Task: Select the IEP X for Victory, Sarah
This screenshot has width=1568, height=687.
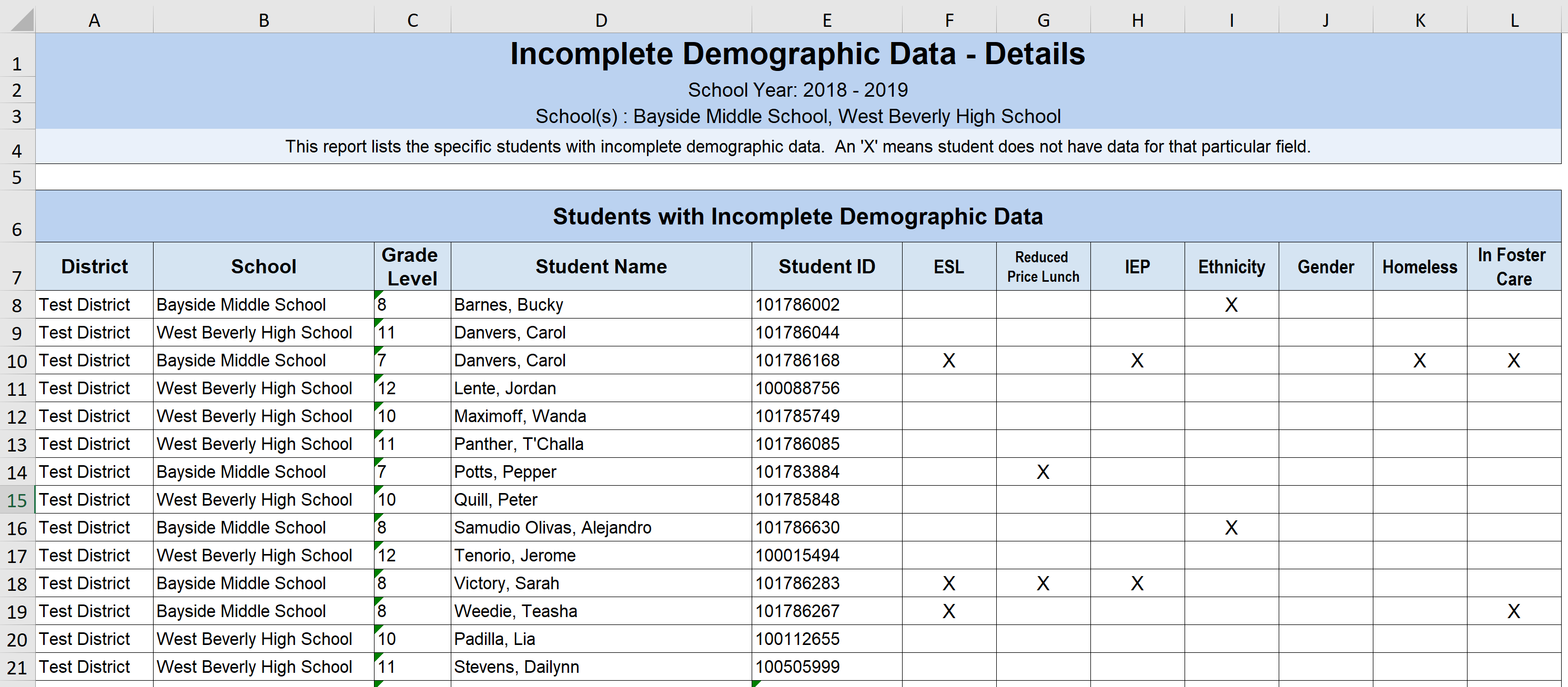Action: coord(1137,583)
